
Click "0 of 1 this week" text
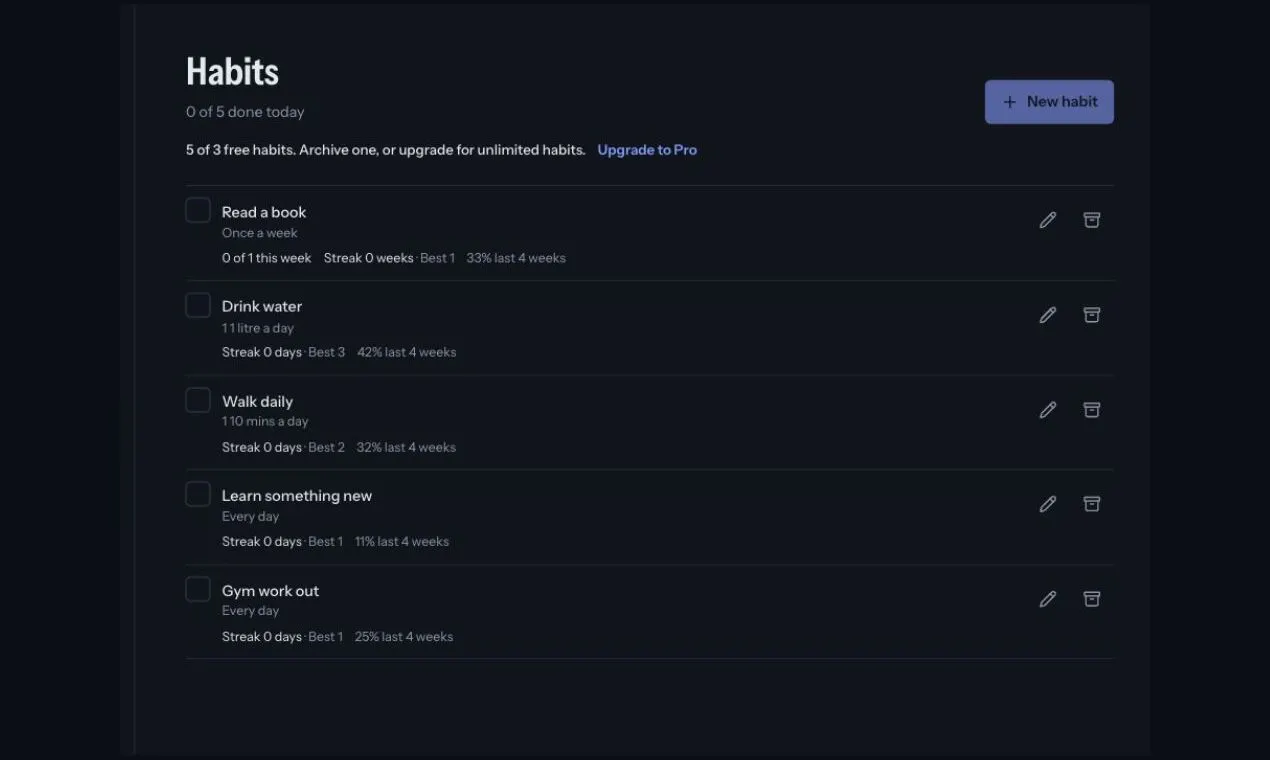267,258
